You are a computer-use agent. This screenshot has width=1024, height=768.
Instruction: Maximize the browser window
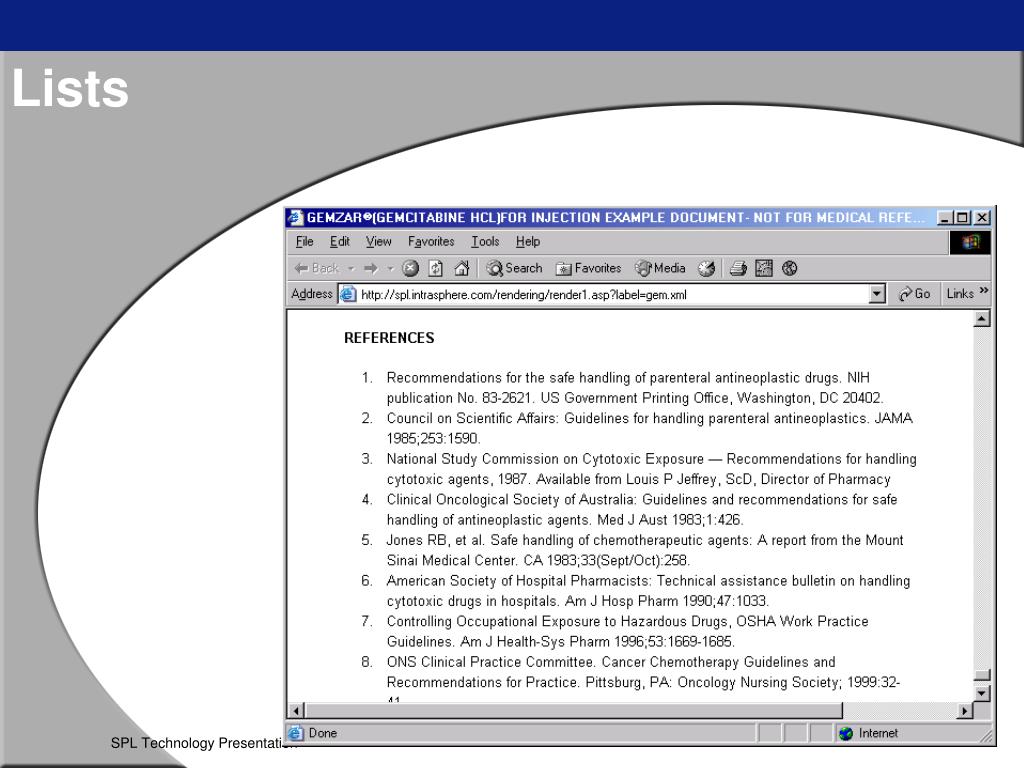962,217
